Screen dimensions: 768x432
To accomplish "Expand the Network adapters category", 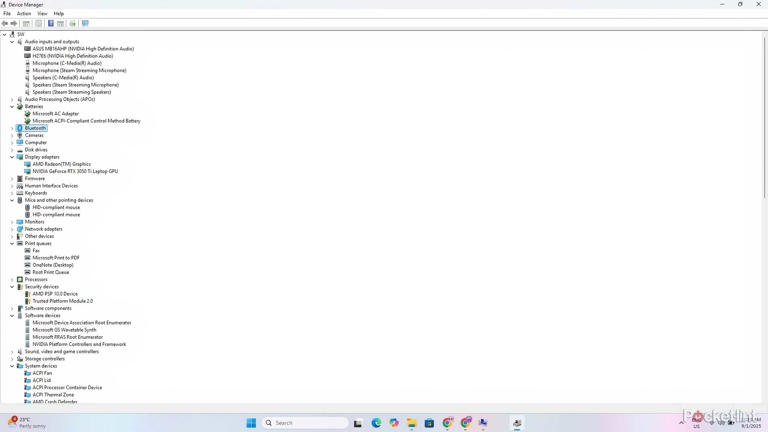I will coord(12,229).
